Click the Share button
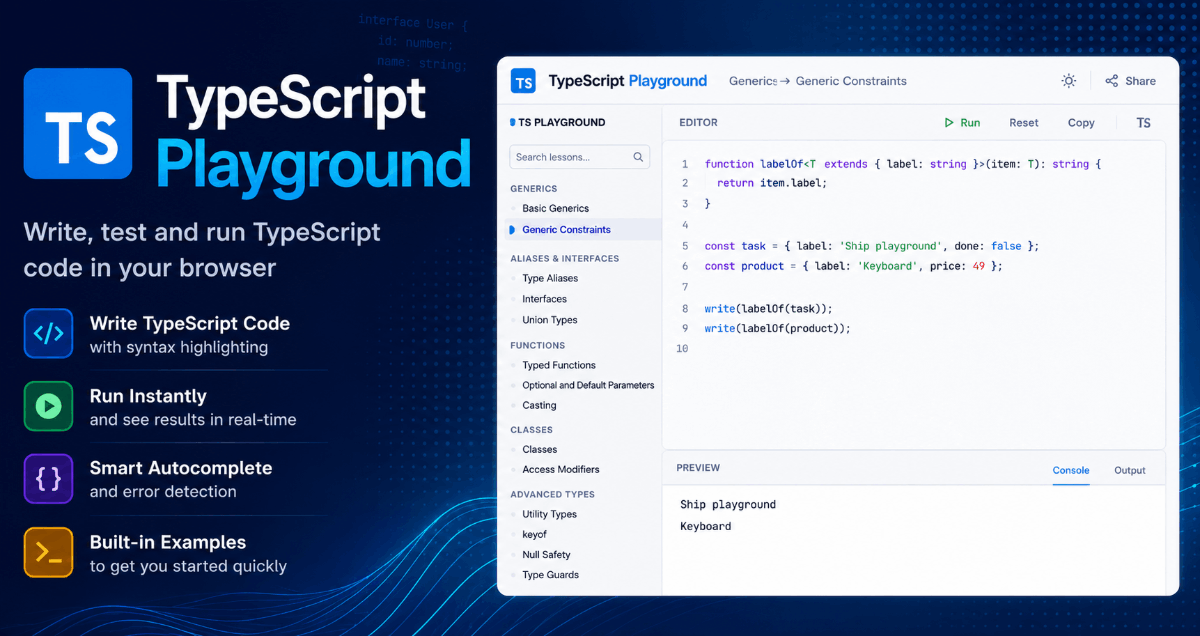This screenshot has width=1200, height=636. (1130, 81)
